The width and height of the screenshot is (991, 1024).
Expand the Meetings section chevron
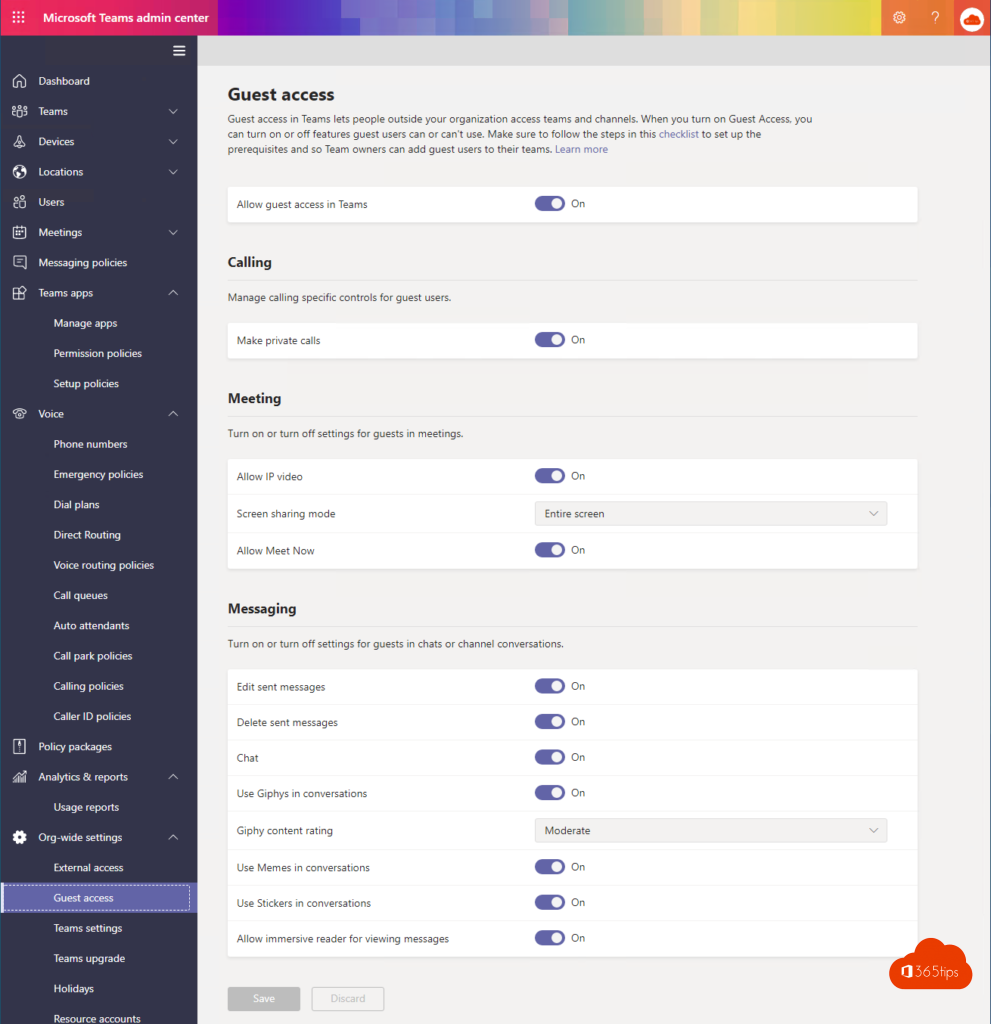[x=173, y=232]
